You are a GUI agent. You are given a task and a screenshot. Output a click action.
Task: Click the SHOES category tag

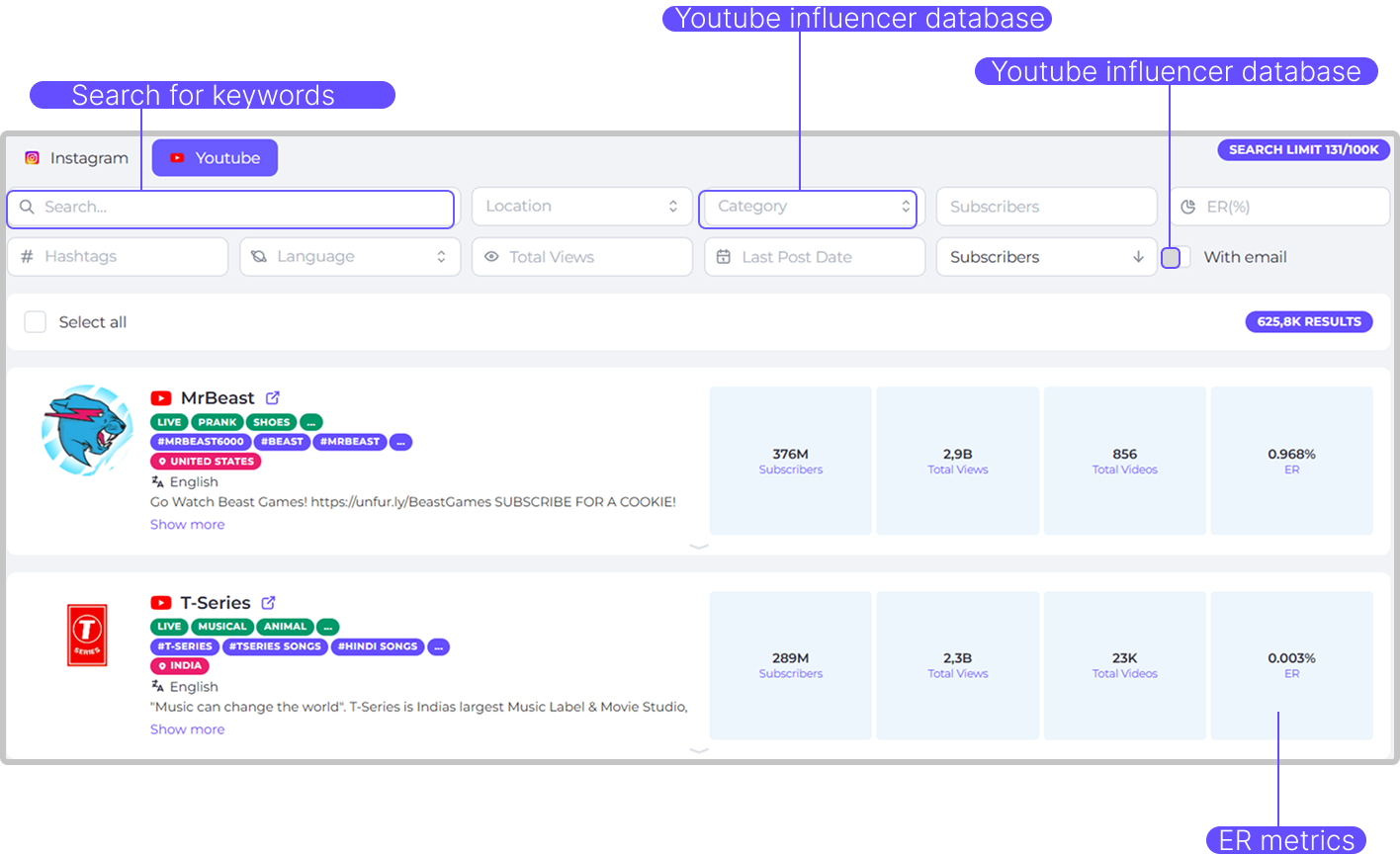(x=272, y=422)
